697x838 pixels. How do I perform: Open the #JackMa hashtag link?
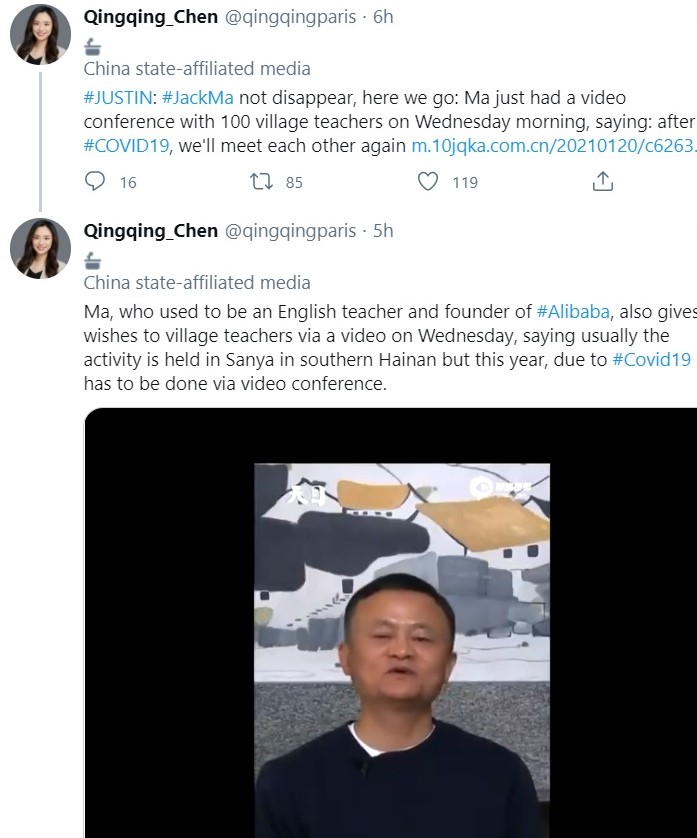pos(198,98)
